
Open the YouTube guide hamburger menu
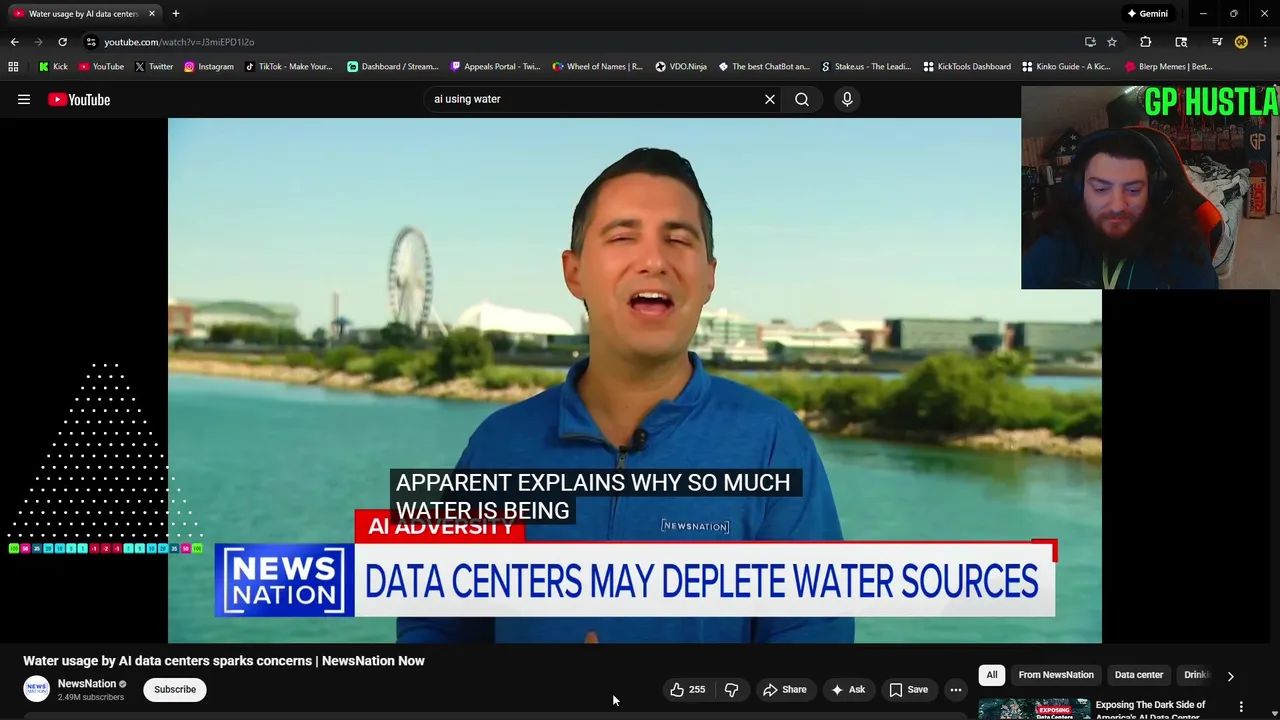pyautogui.click(x=24, y=99)
